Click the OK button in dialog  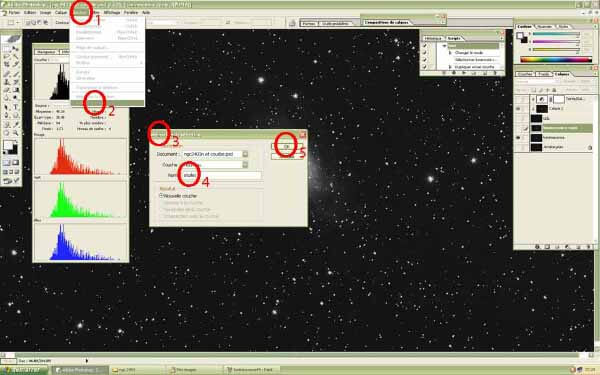(x=287, y=146)
